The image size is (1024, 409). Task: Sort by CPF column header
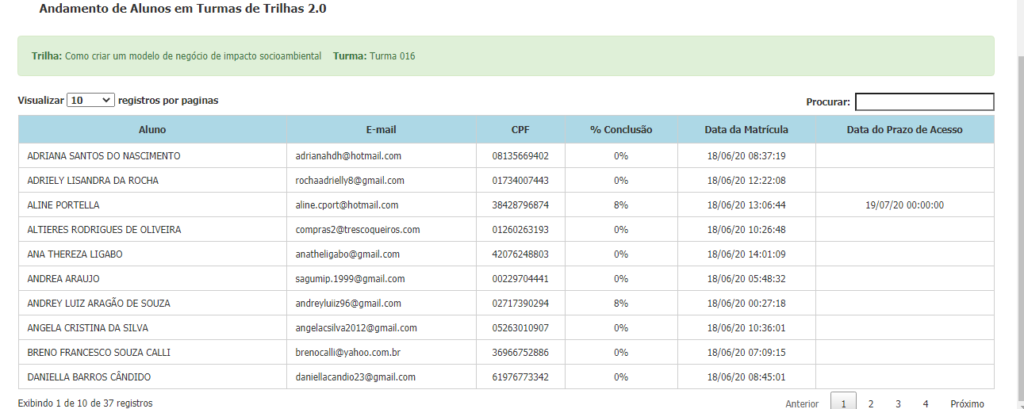[520, 129]
